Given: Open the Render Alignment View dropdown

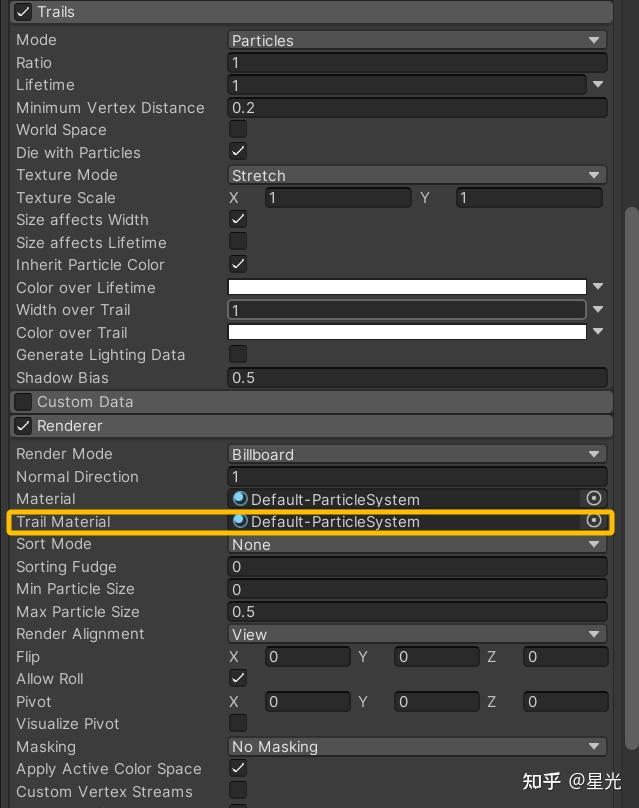Looking at the screenshot, I should click(417, 634).
